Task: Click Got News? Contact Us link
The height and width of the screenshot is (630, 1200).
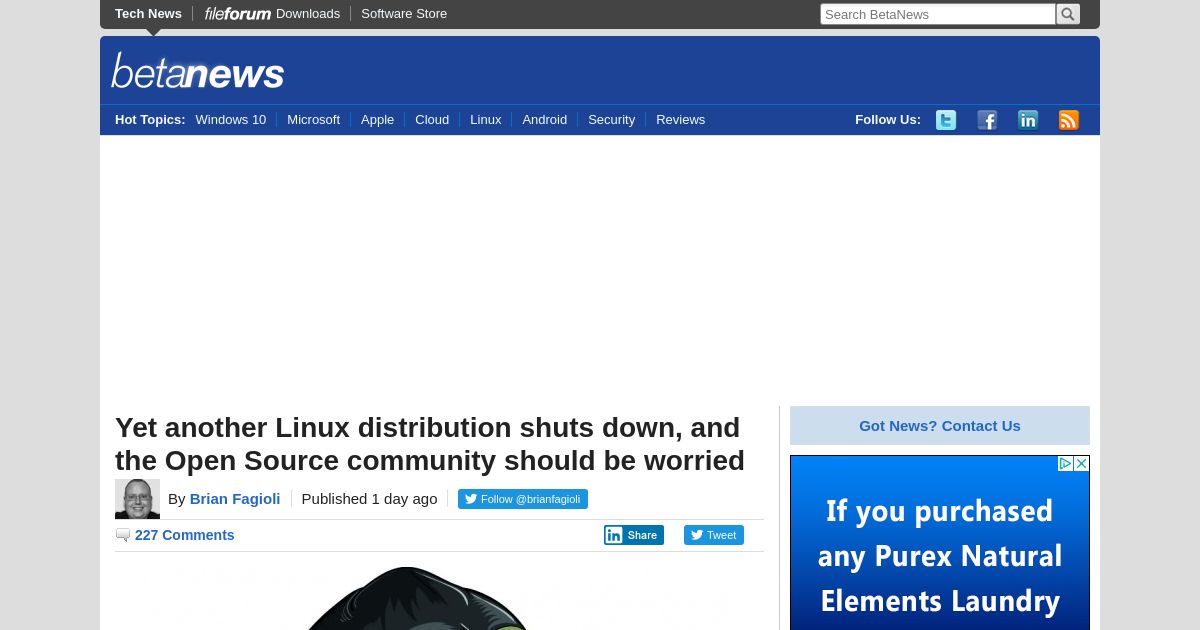Action: click(x=940, y=426)
